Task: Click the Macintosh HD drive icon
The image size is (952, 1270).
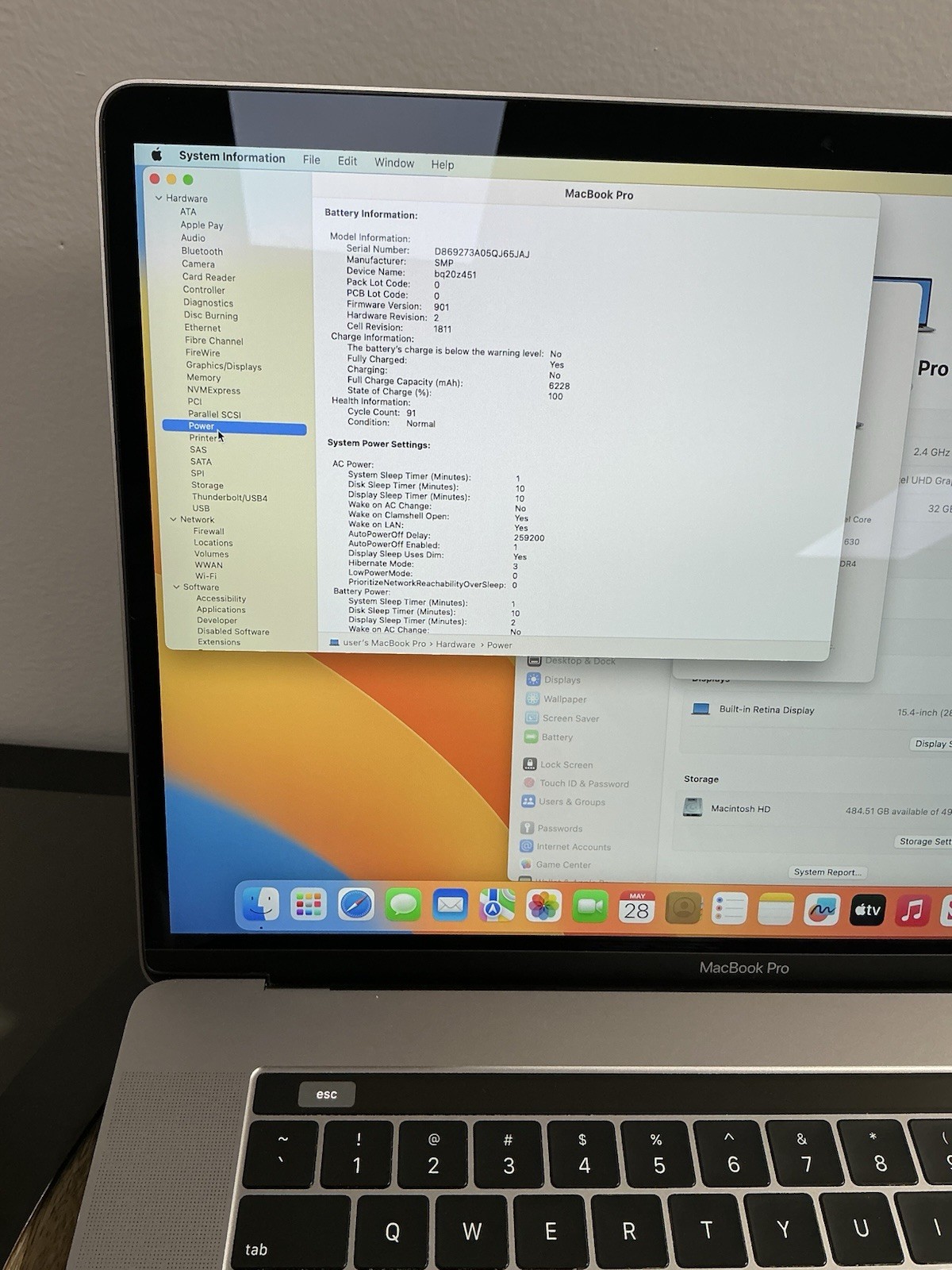Action: [x=693, y=807]
